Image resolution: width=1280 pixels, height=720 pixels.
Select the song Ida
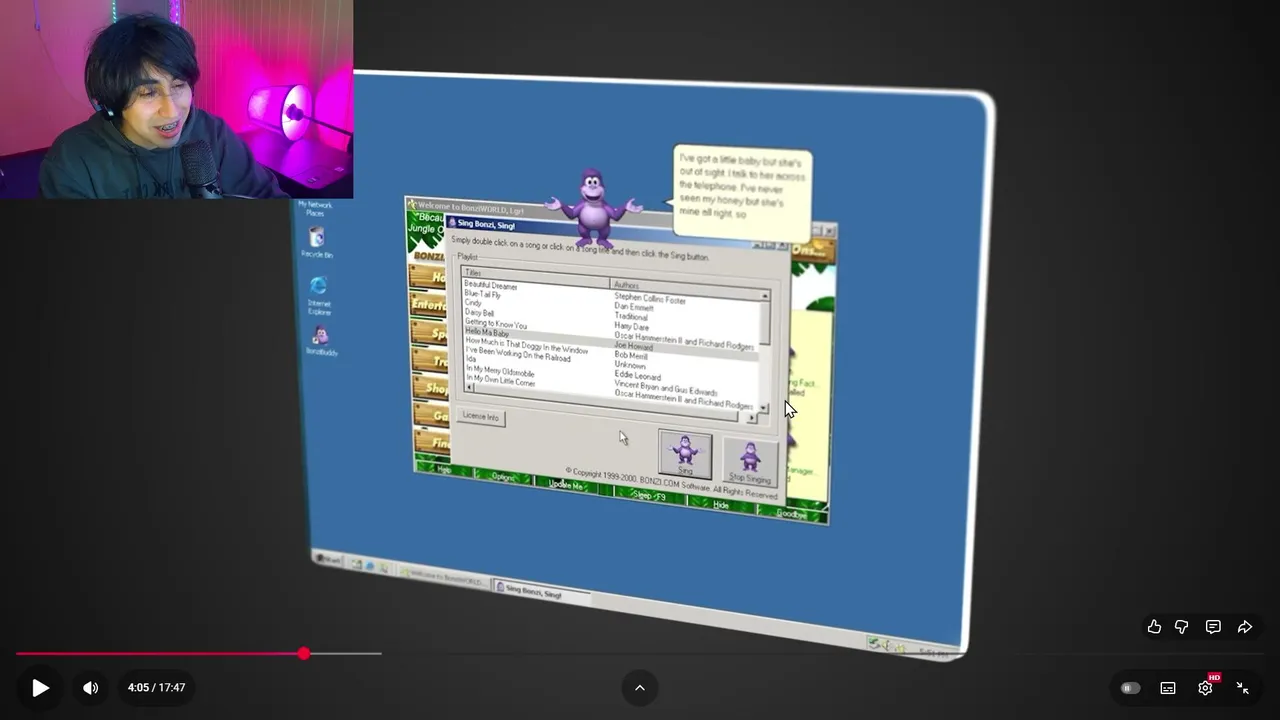pos(470,359)
